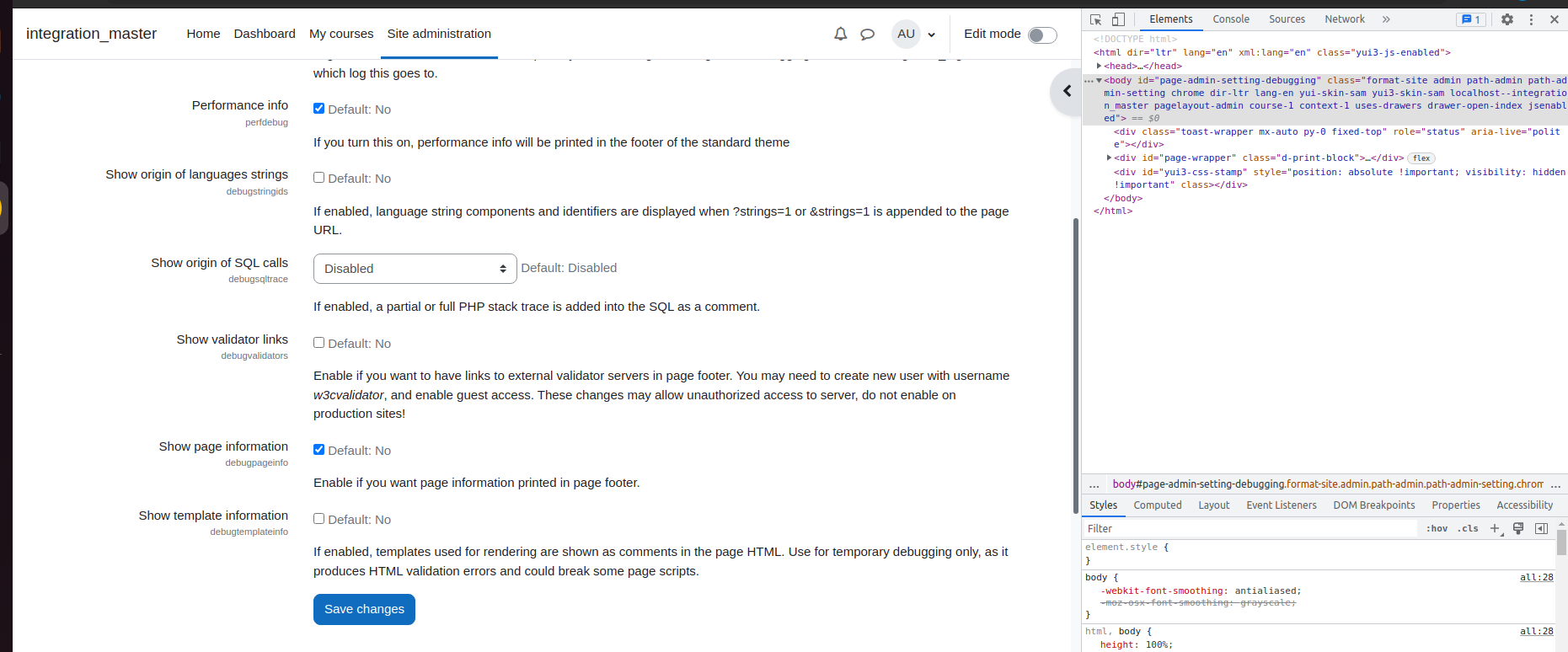Toggle .cls element classes button

pyautogui.click(x=1468, y=528)
